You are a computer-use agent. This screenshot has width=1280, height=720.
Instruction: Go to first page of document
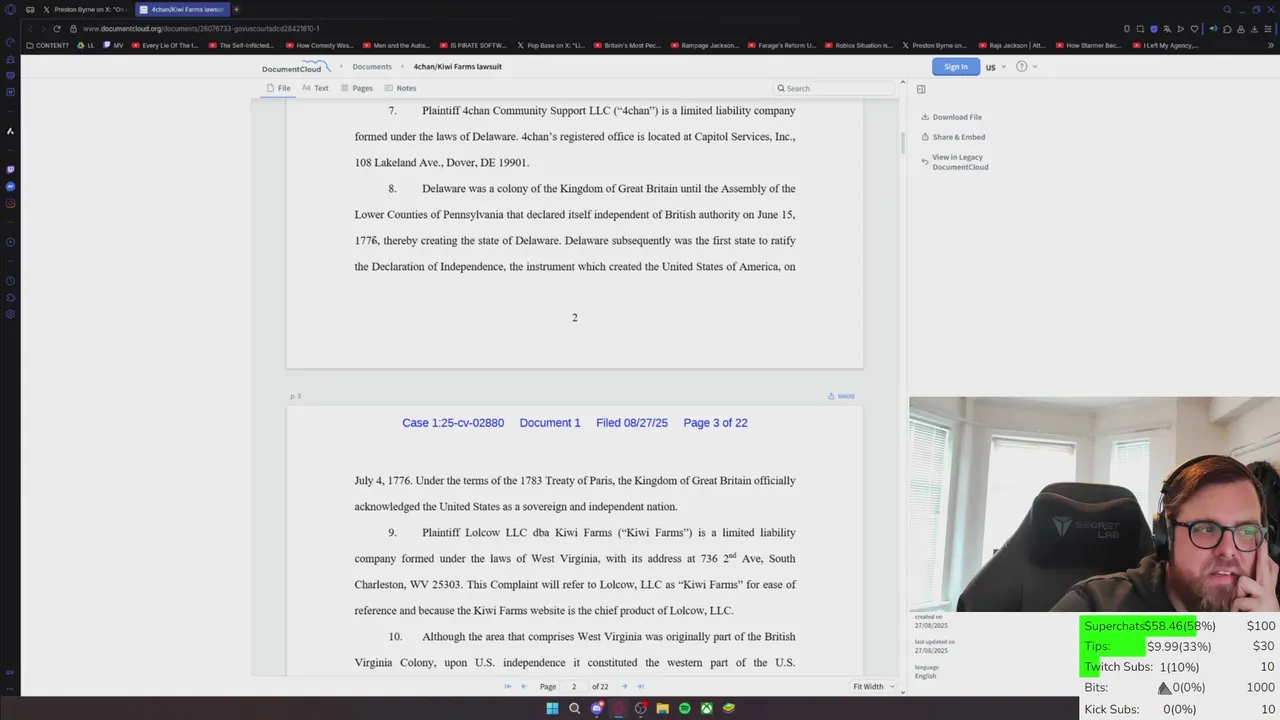[507, 686]
